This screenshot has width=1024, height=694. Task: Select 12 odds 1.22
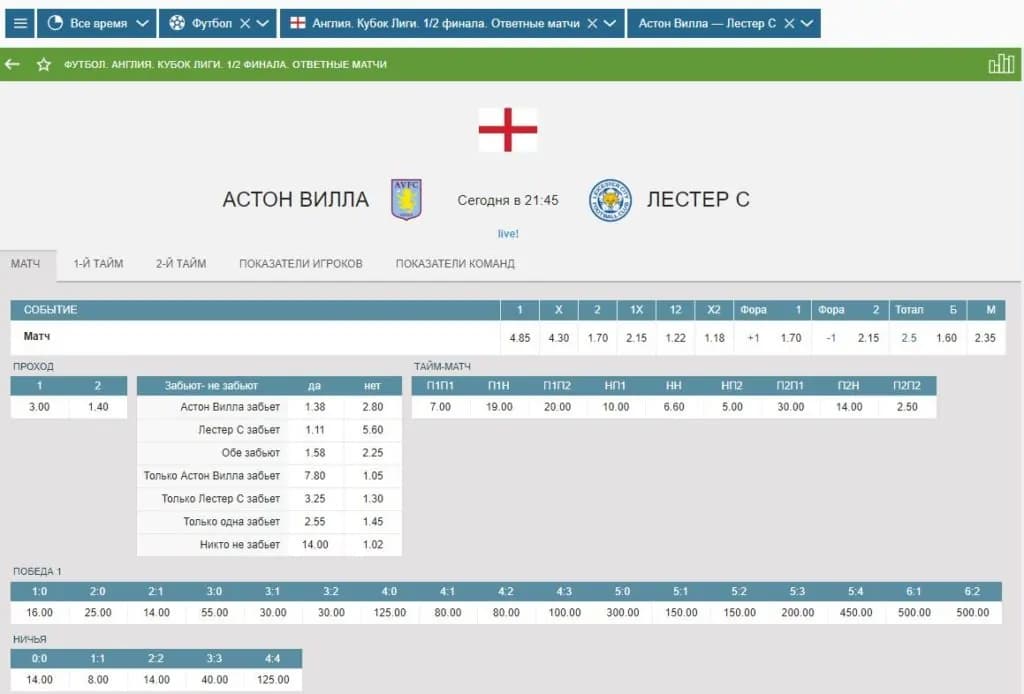click(675, 338)
